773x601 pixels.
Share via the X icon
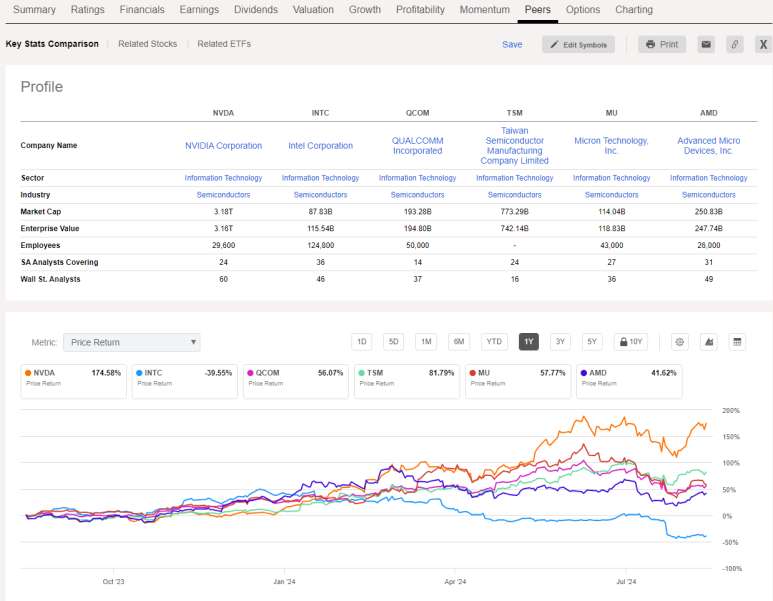[x=763, y=44]
